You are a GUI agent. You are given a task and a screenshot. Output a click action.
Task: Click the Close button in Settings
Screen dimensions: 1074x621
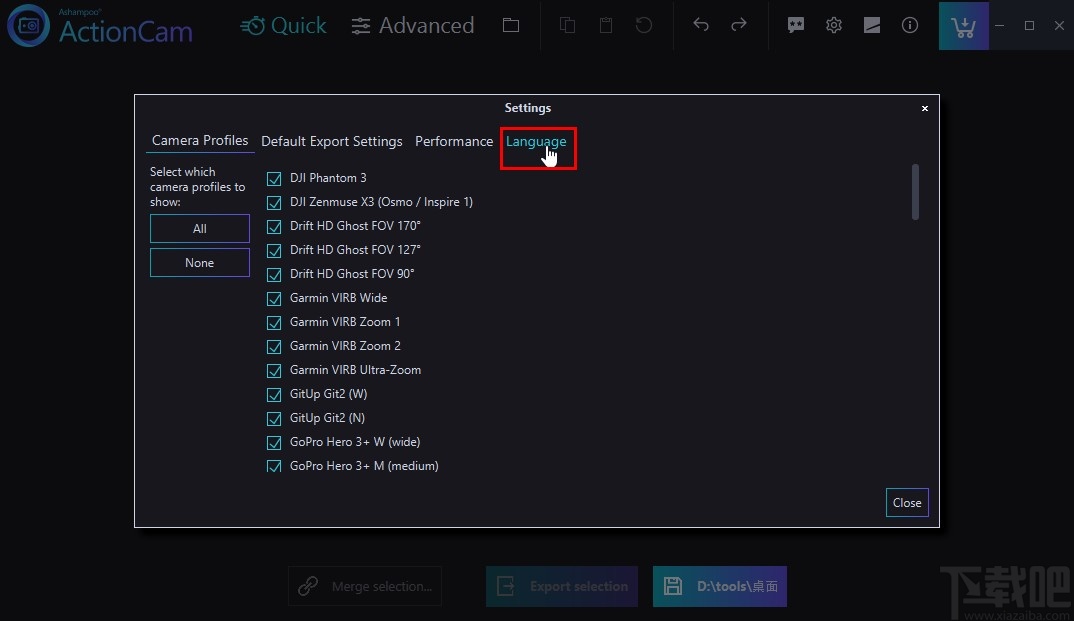pos(907,503)
